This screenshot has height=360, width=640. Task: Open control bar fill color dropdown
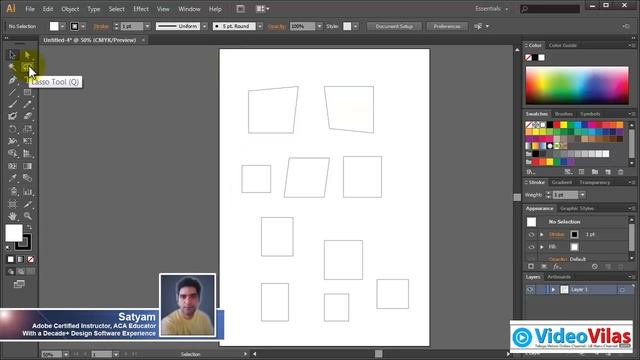click(x=63, y=26)
